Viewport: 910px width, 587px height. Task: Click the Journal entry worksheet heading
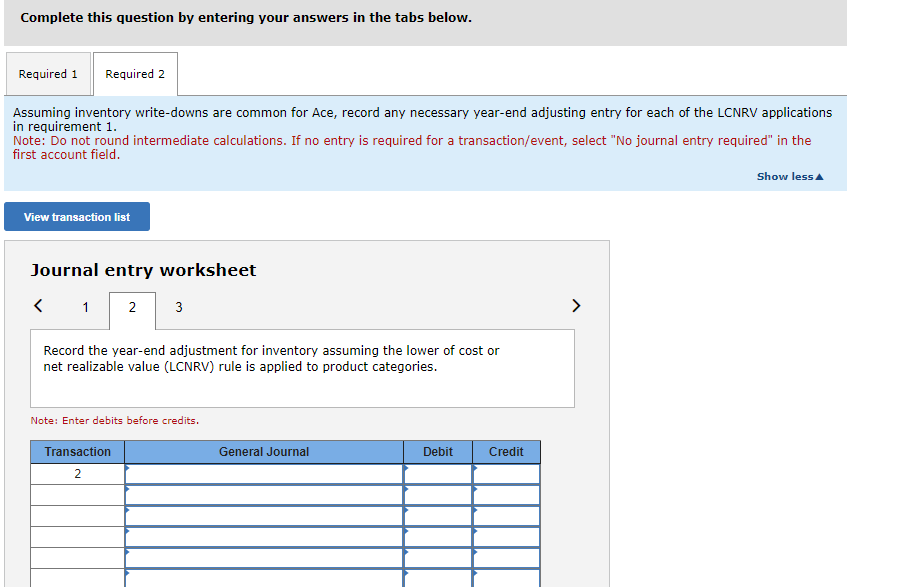click(143, 270)
